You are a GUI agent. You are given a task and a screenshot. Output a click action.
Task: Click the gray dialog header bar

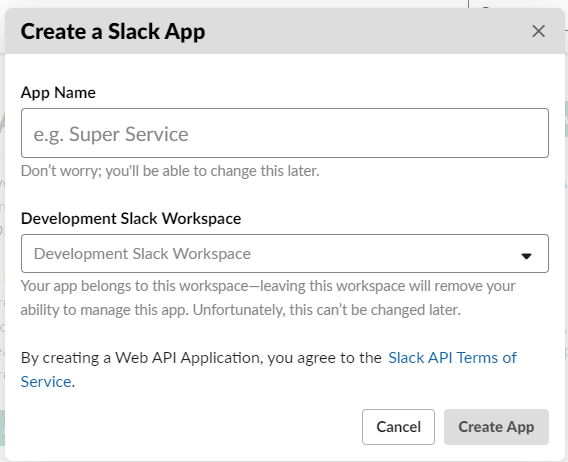click(285, 31)
